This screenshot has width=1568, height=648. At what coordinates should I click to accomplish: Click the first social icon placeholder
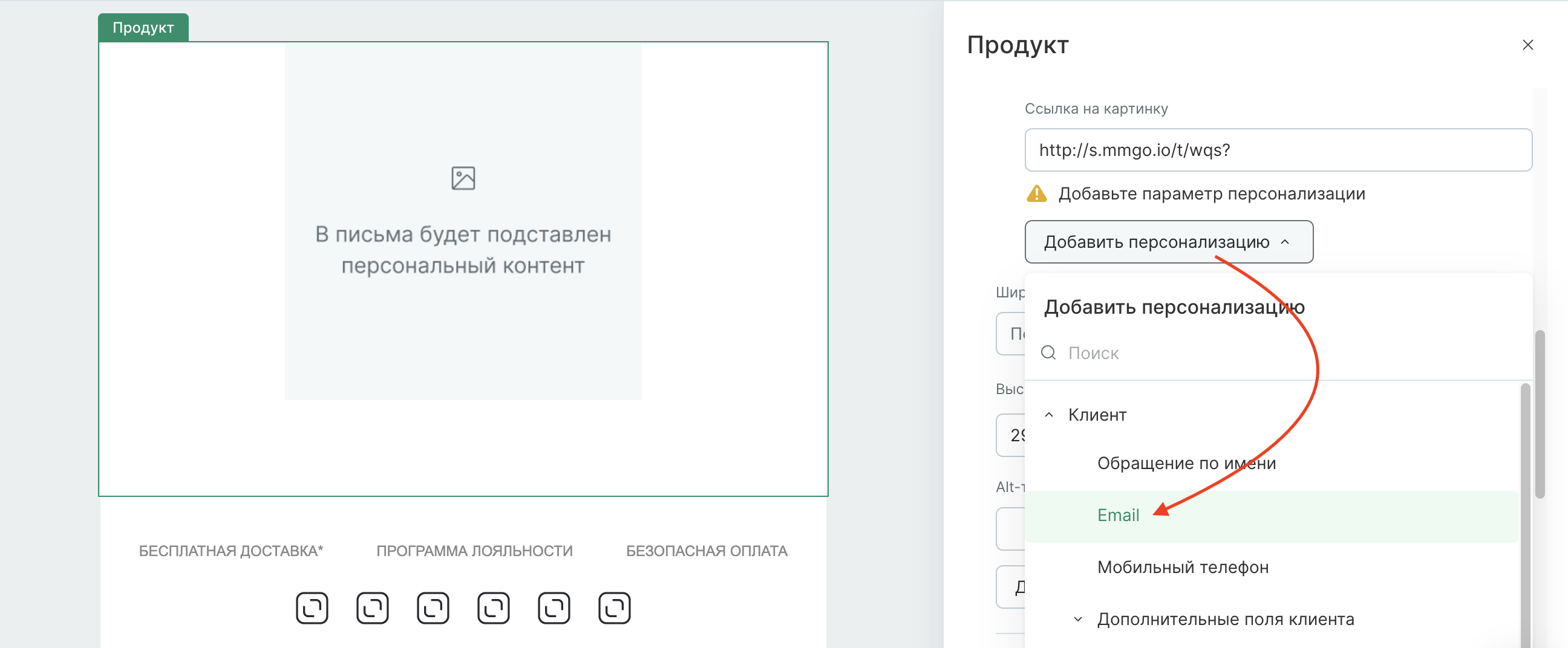tap(312, 607)
